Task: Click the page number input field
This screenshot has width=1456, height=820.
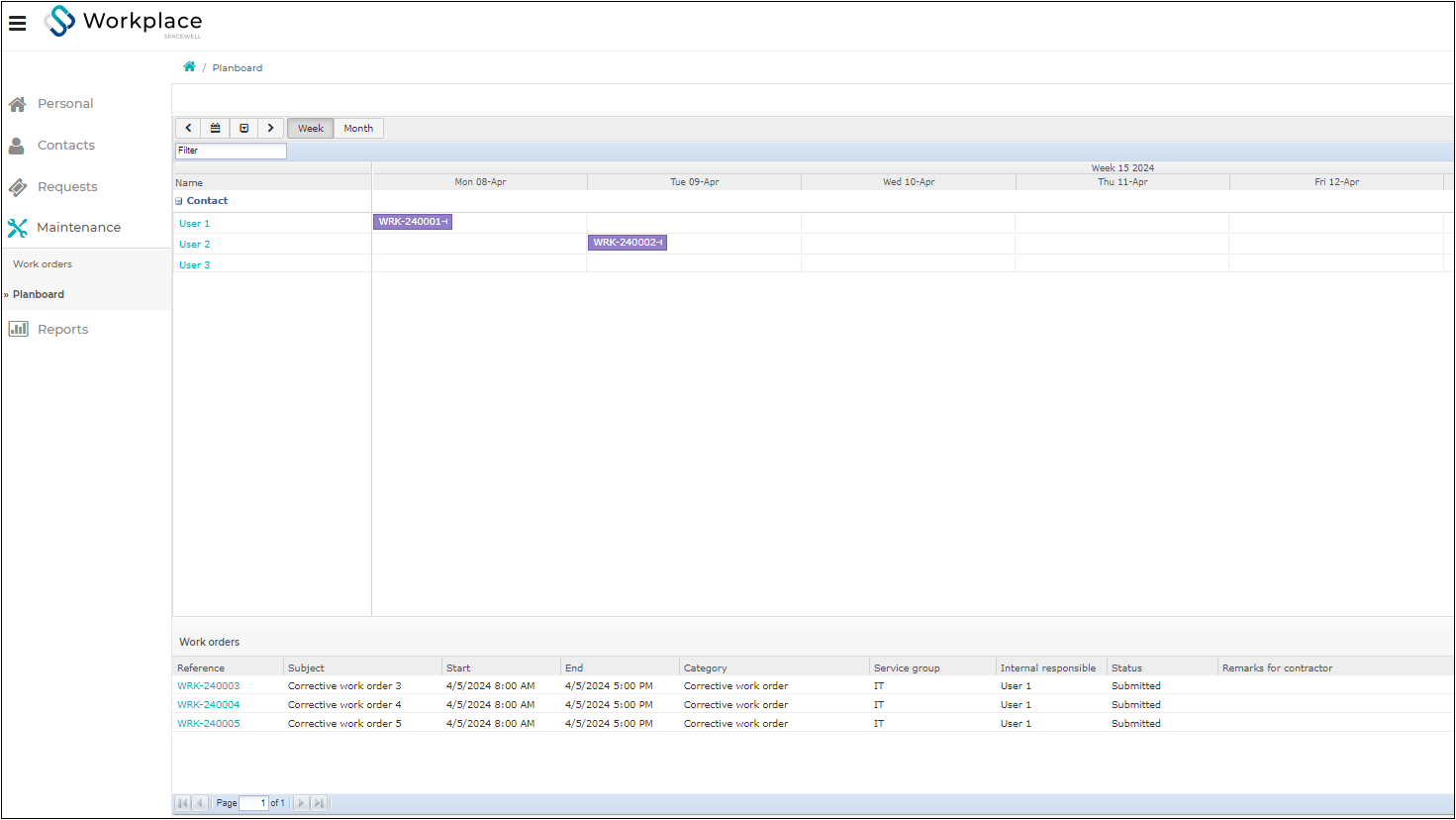Action: click(x=253, y=803)
